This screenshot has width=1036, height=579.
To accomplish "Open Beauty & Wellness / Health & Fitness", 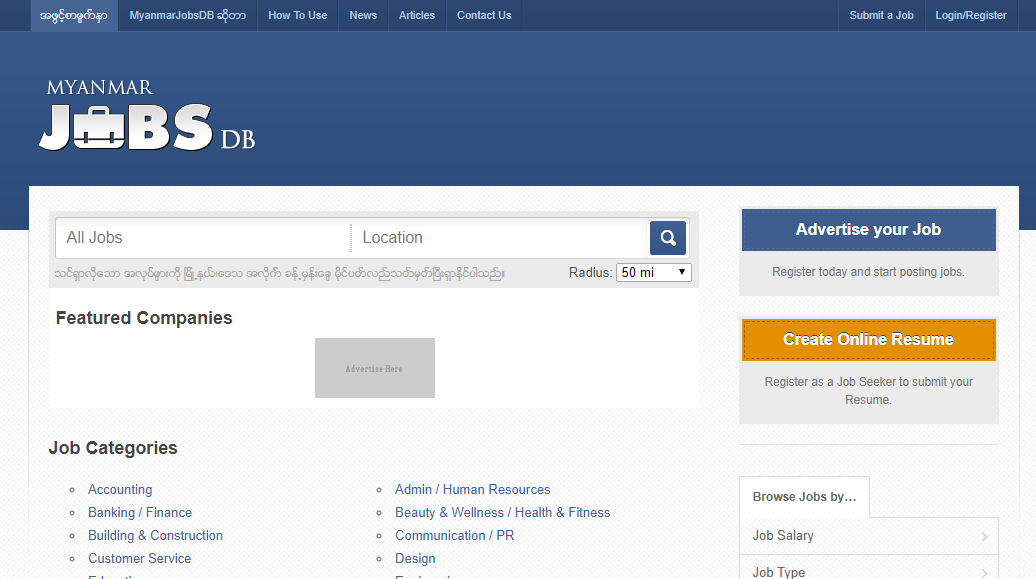I will [502, 513].
